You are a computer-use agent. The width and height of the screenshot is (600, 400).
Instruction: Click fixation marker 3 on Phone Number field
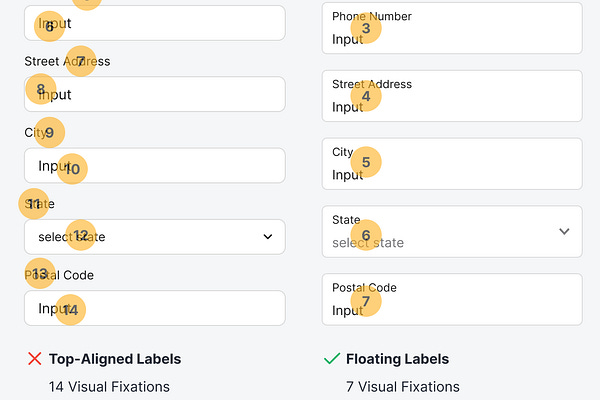click(366, 29)
